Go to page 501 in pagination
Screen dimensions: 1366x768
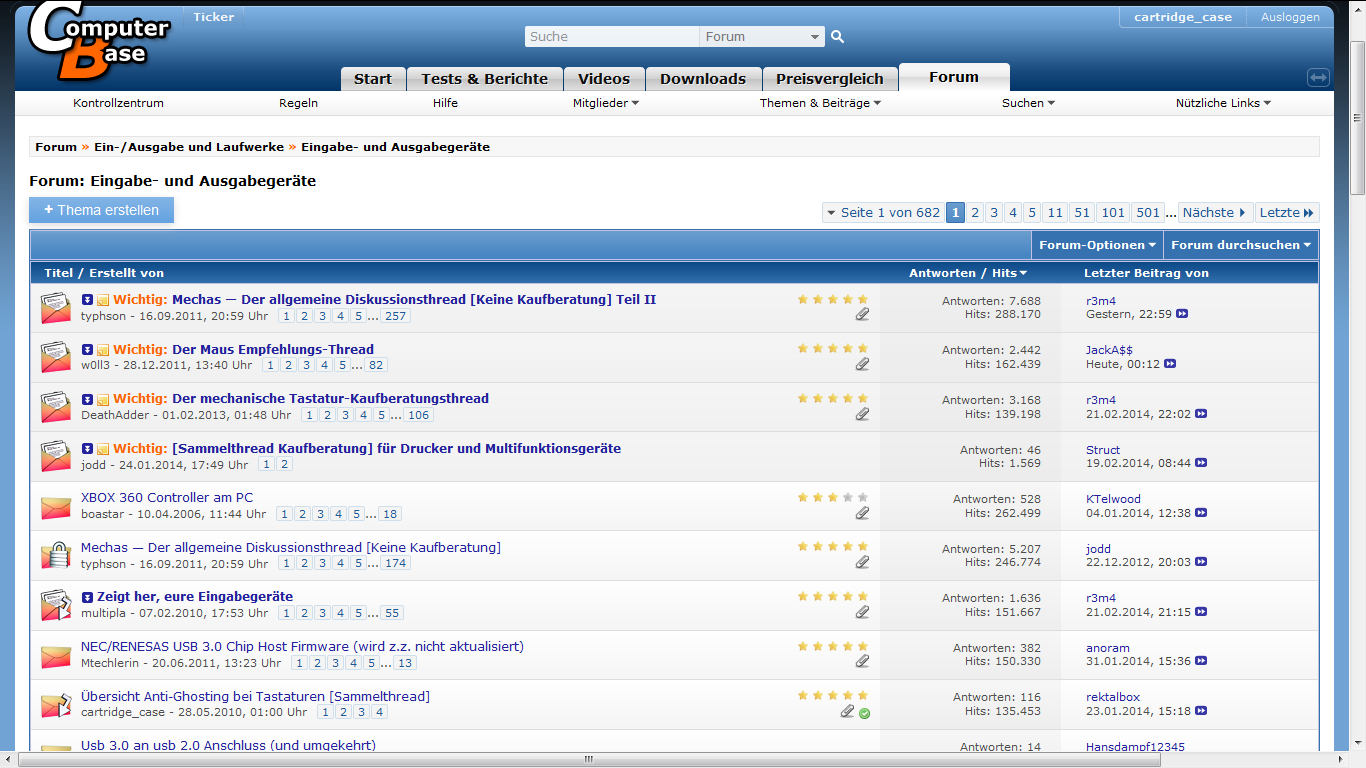click(1148, 213)
